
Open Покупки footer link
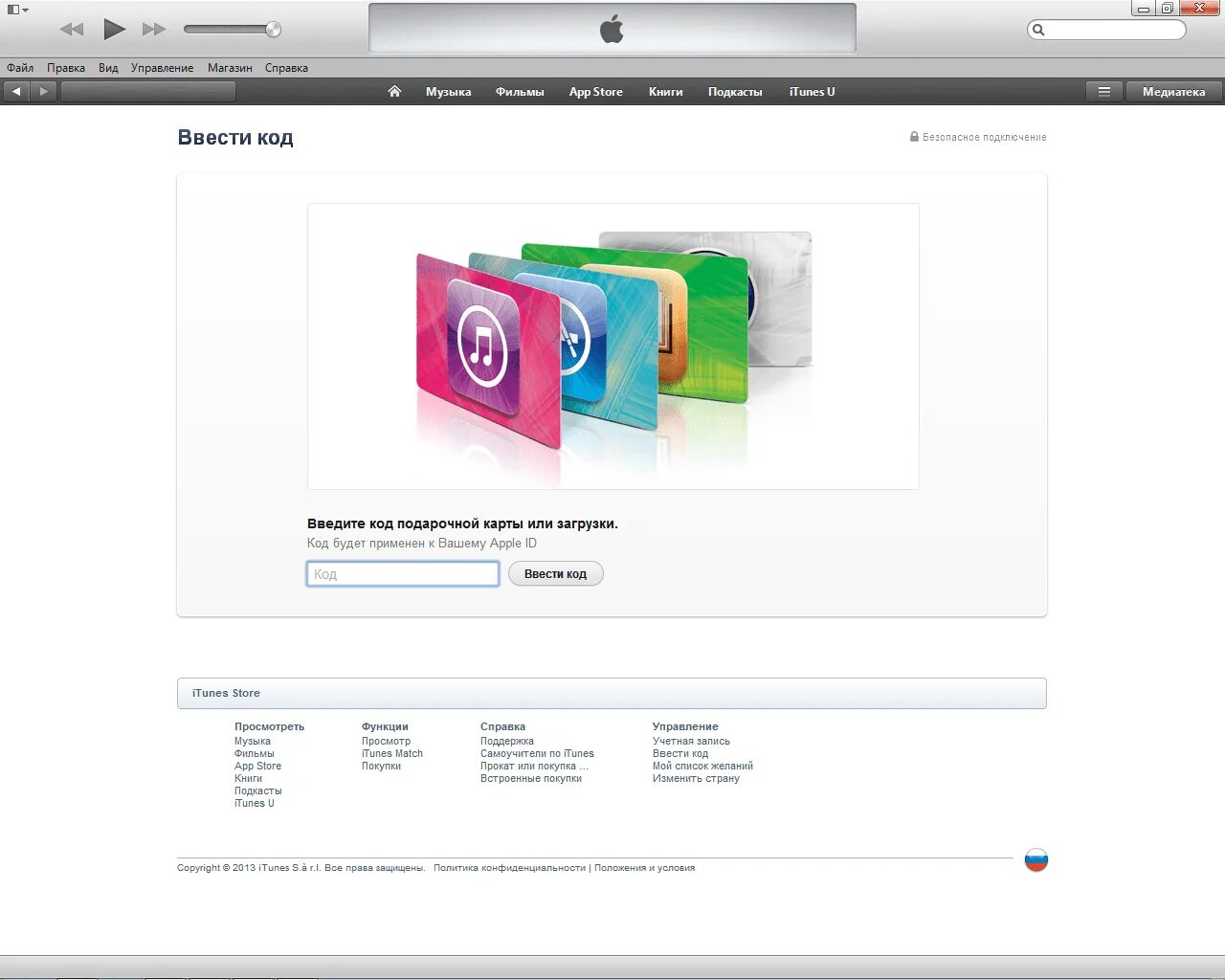tap(381, 766)
